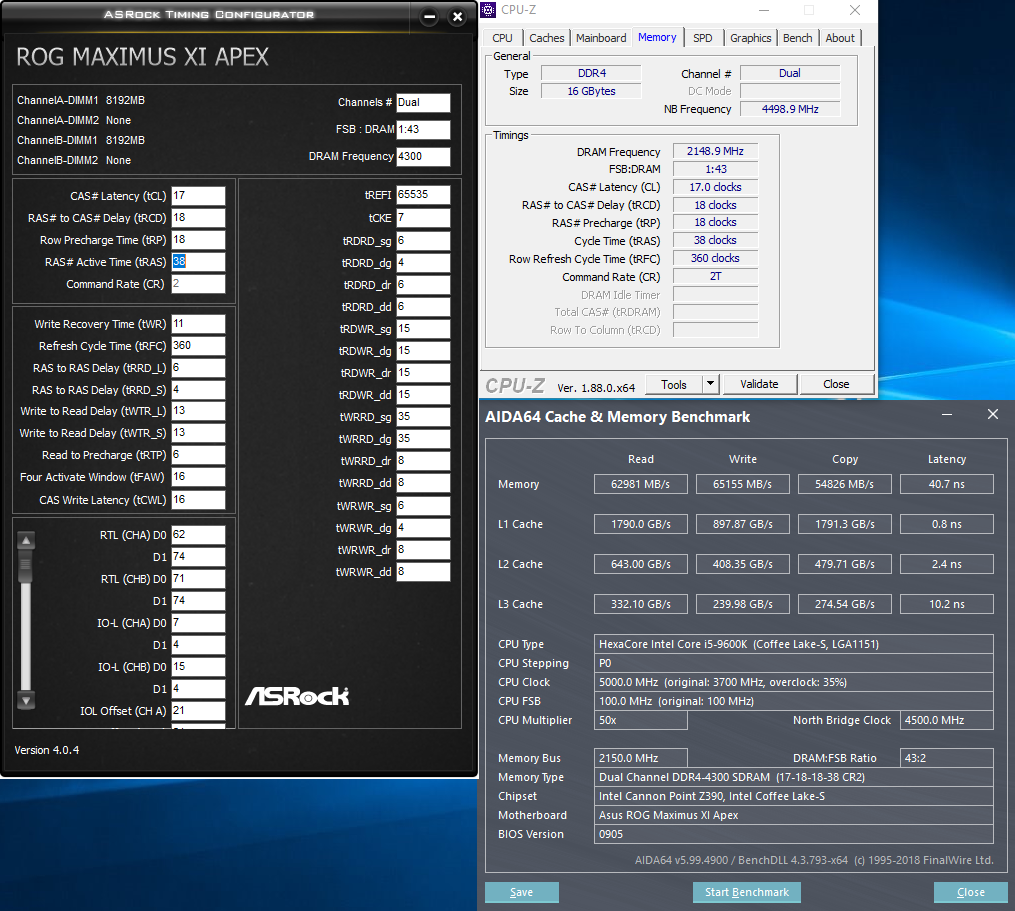Click the scrollbar down arrow in timing panel
Viewport: 1015px width, 911px height.
27,700
